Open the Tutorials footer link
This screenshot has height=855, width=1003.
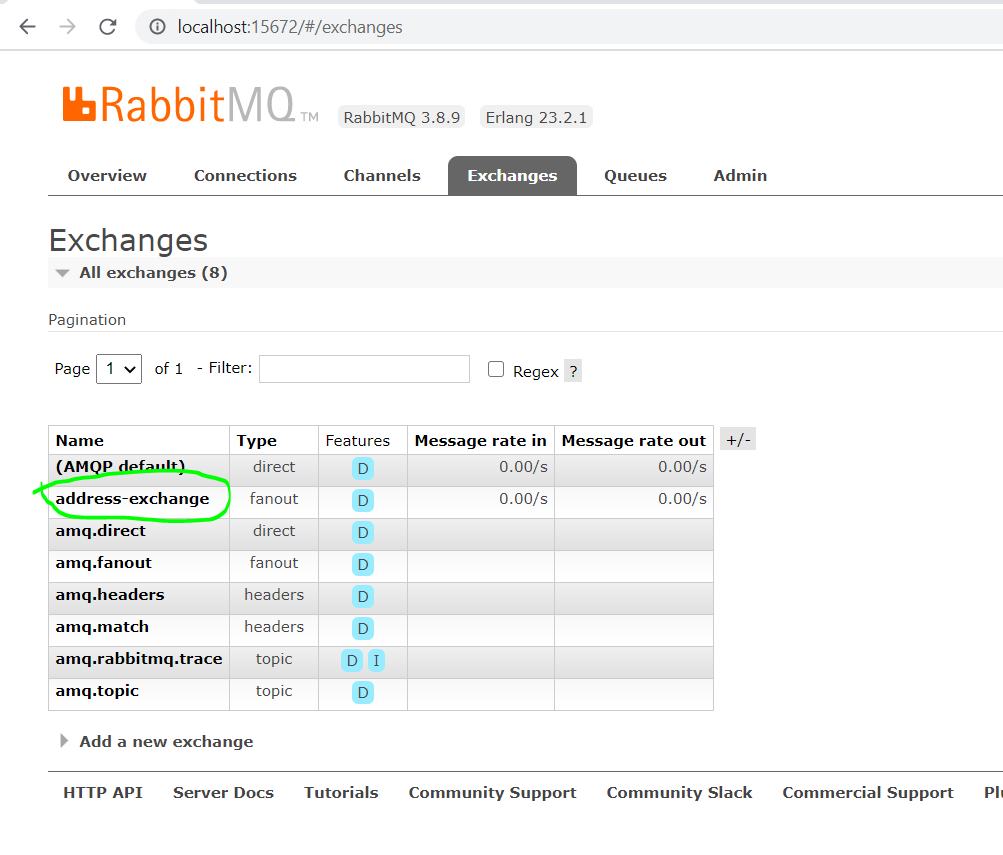tap(341, 793)
